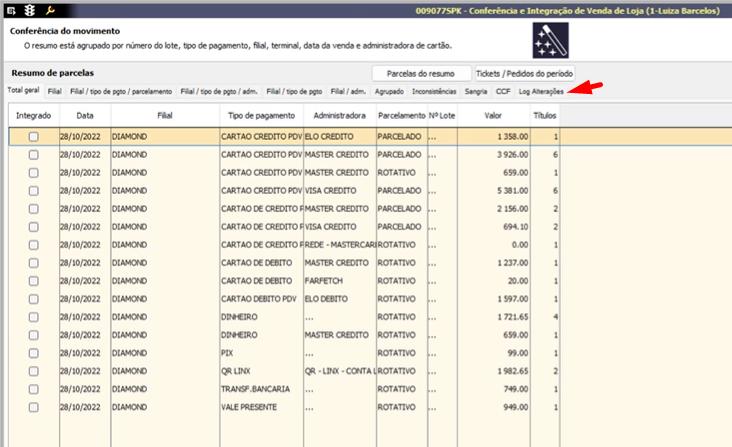Open the Inconsistências tab
This screenshot has height=447, width=732.
coord(433,91)
